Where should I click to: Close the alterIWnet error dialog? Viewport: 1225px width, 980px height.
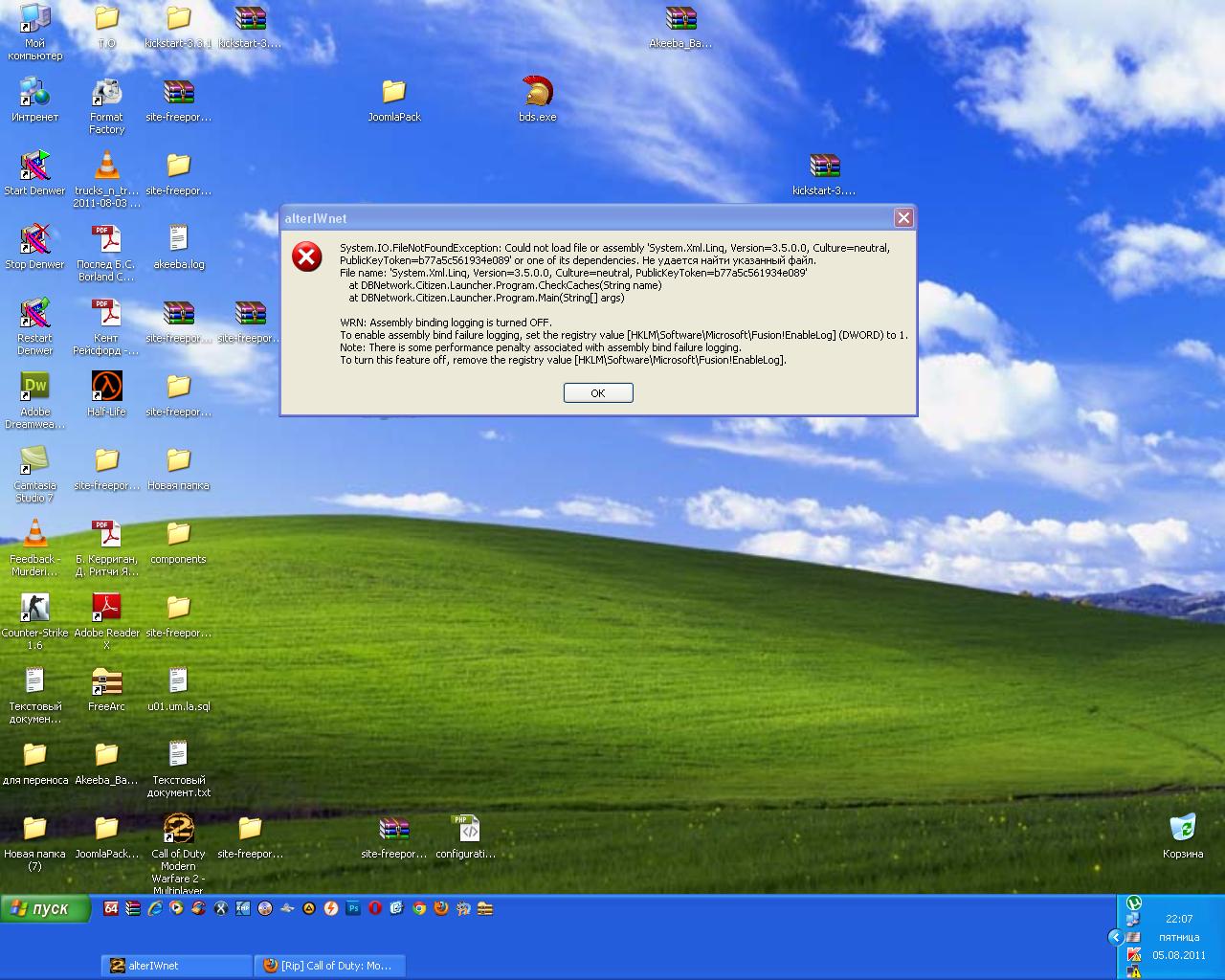pyautogui.click(x=902, y=218)
